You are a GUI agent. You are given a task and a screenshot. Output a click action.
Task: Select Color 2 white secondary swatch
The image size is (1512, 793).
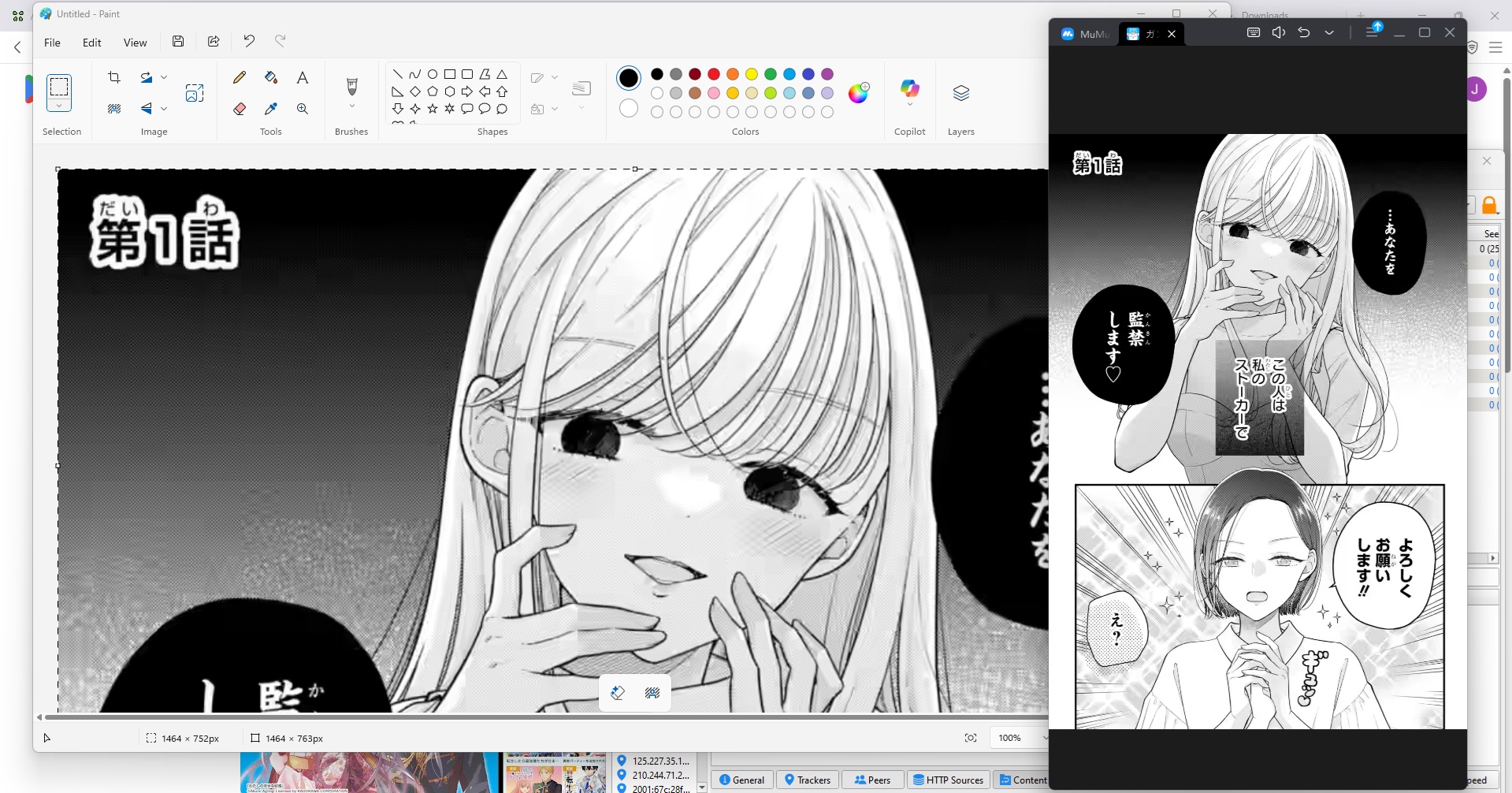coord(629,108)
